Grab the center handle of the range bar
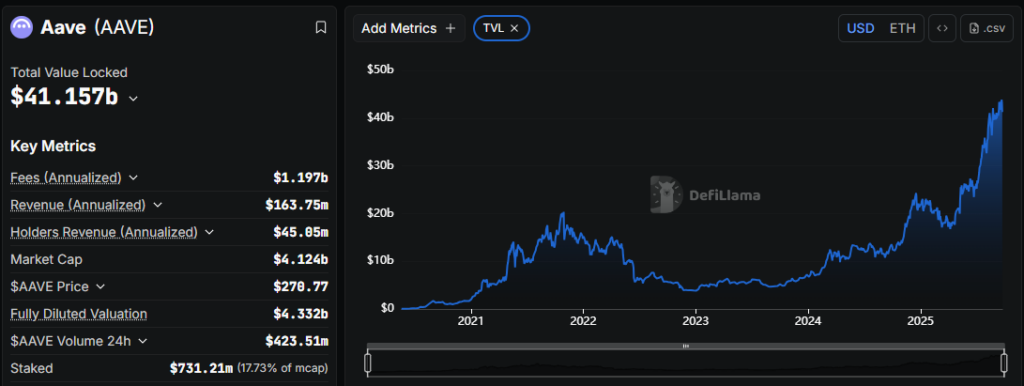Image resolution: width=1024 pixels, height=386 pixels. 686,346
